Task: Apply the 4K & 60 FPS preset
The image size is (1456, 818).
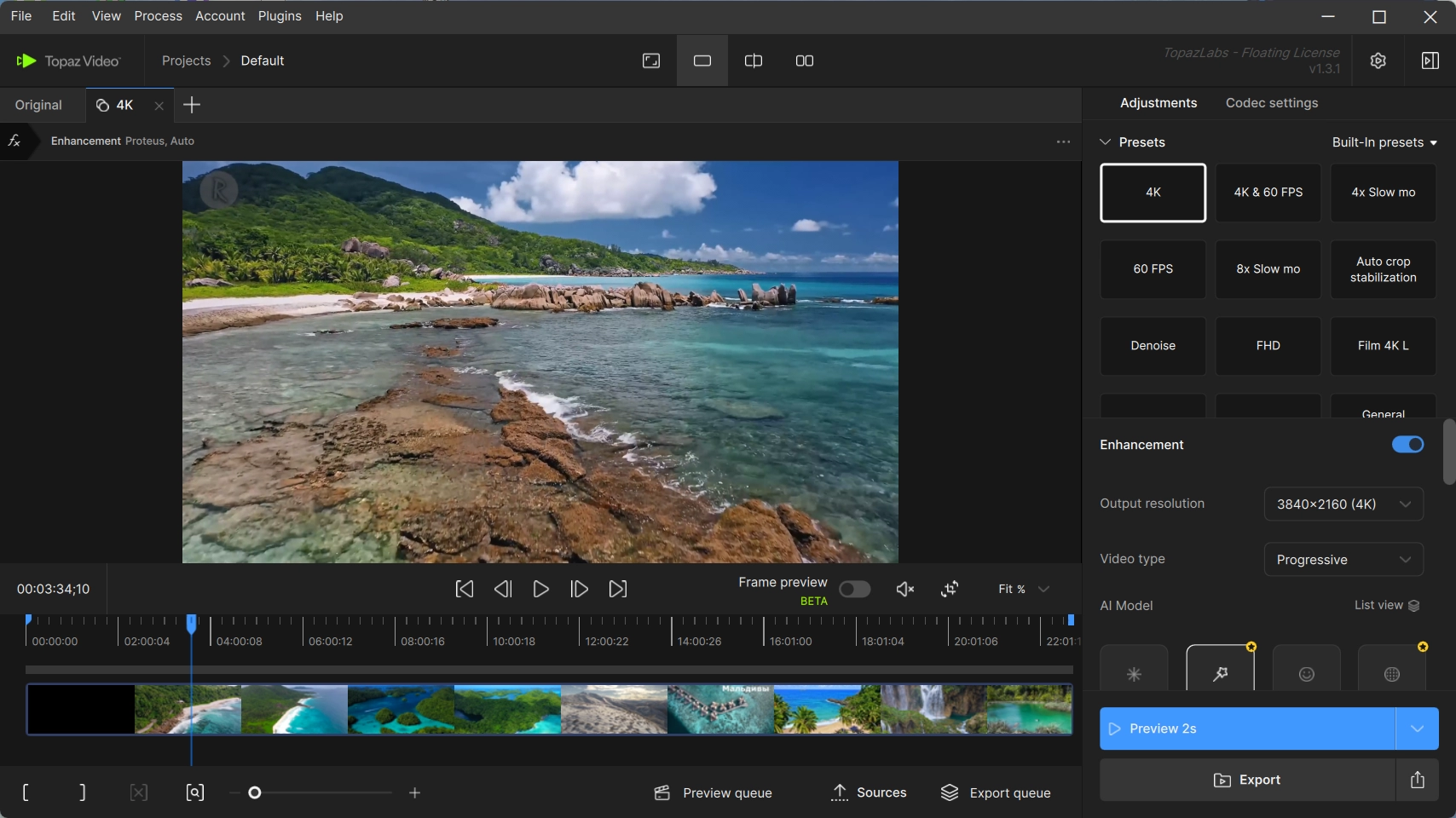Action: click(x=1268, y=193)
